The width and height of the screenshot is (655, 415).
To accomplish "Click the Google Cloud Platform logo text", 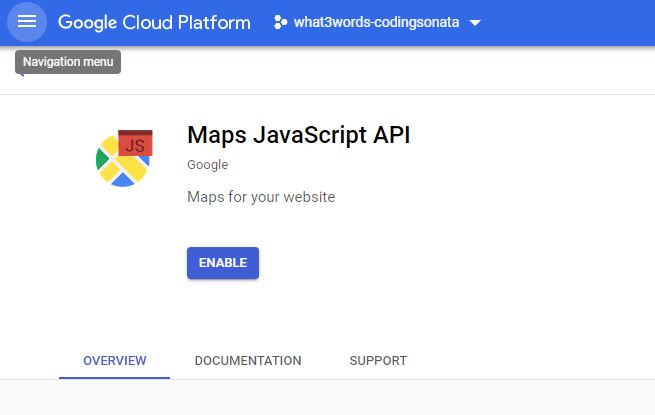I will tap(154, 23).
